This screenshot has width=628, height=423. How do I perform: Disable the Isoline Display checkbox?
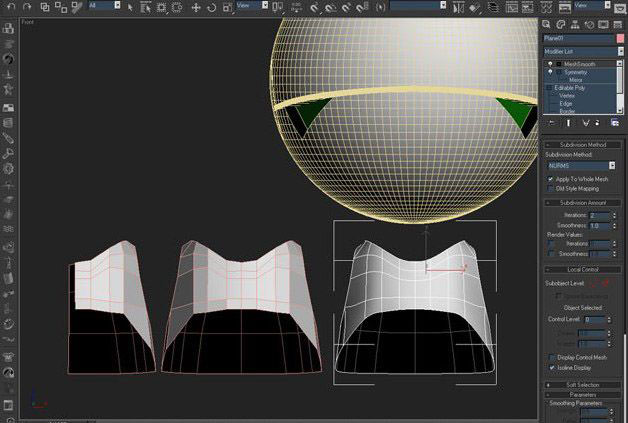[x=550, y=367]
